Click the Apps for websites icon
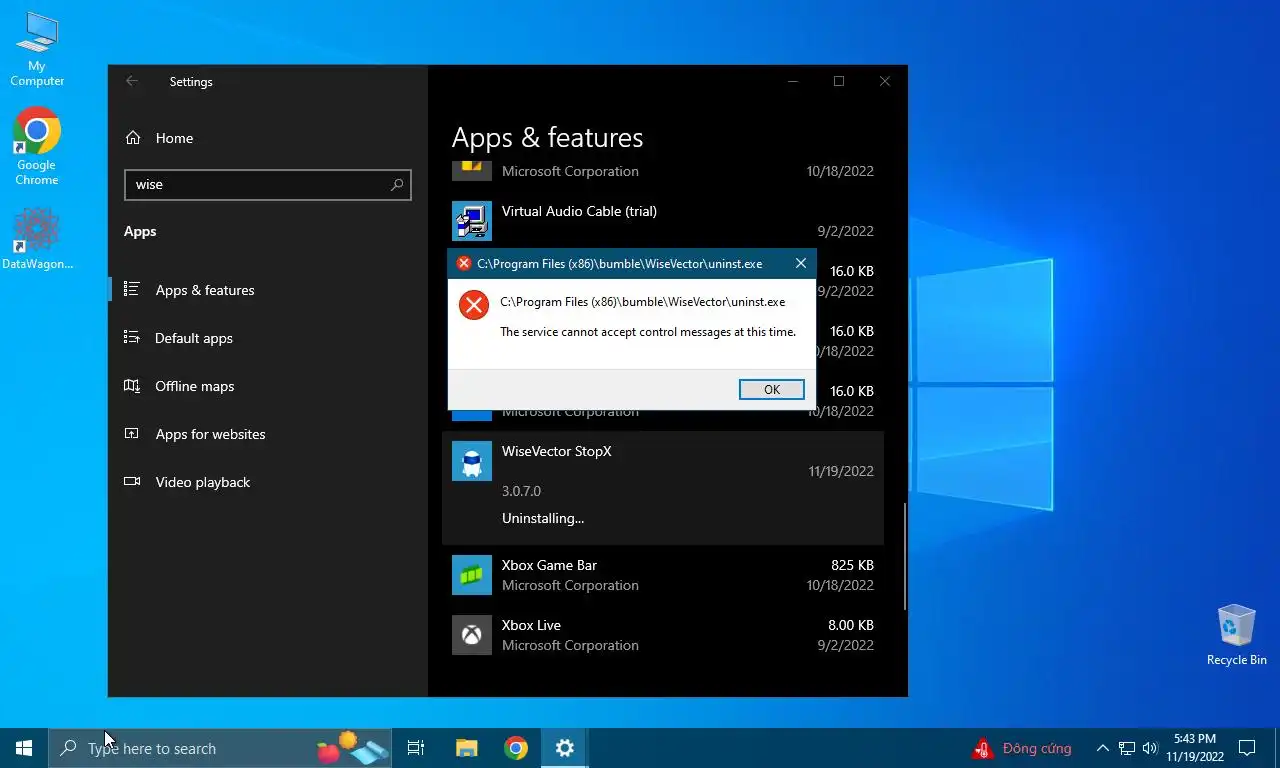The height and width of the screenshot is (768, 1280). [131, 433]
